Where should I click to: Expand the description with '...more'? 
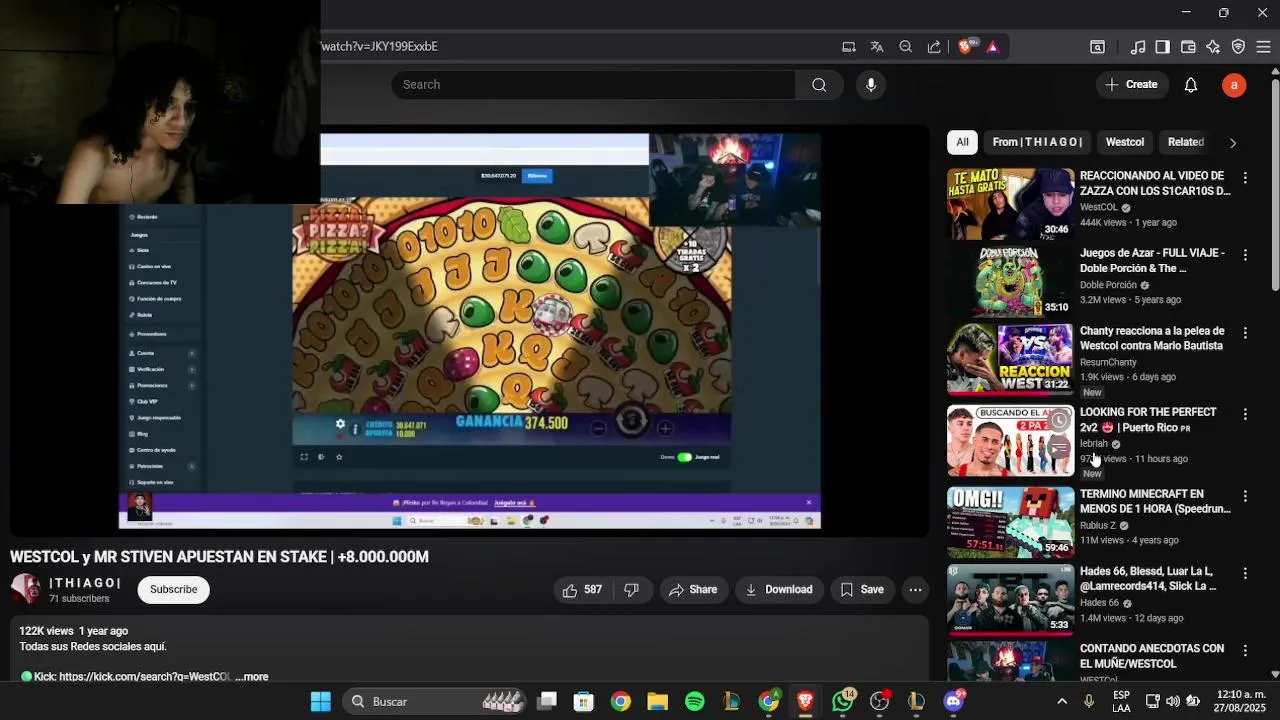coord(252,677)
